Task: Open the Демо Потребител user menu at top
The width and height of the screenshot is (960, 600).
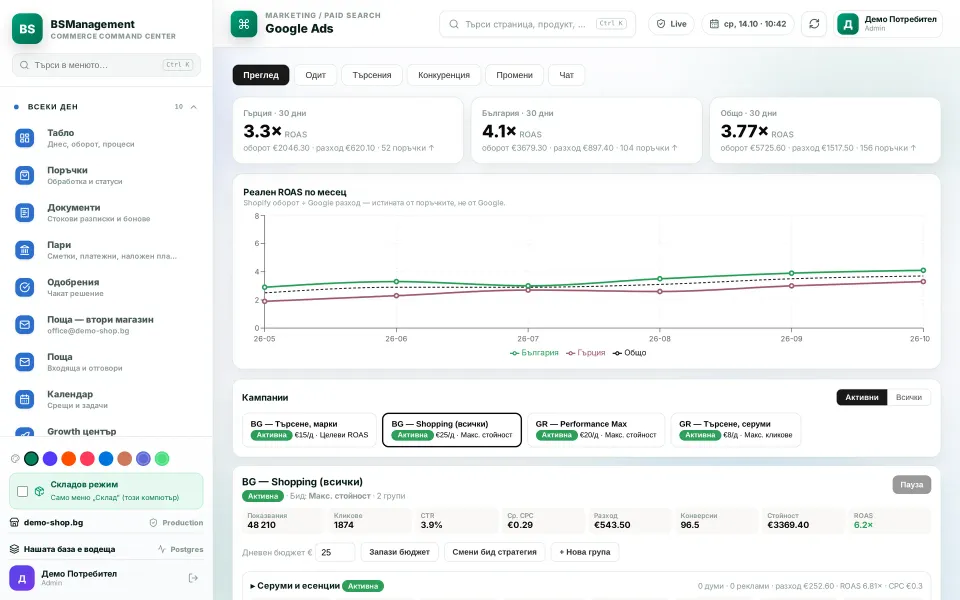Action: 888,24
